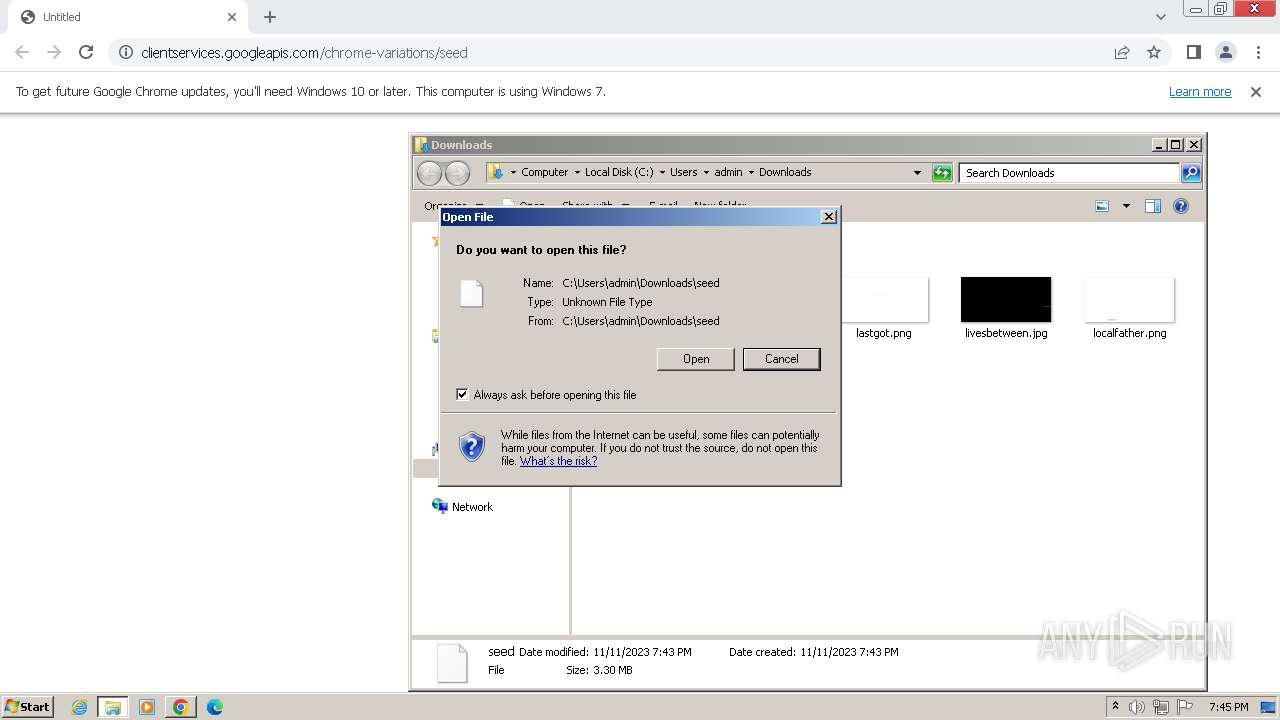Viewport: 1280px width, 720px height.
Task: Click the blank file icon in Open File dialog
Action: 472,293
